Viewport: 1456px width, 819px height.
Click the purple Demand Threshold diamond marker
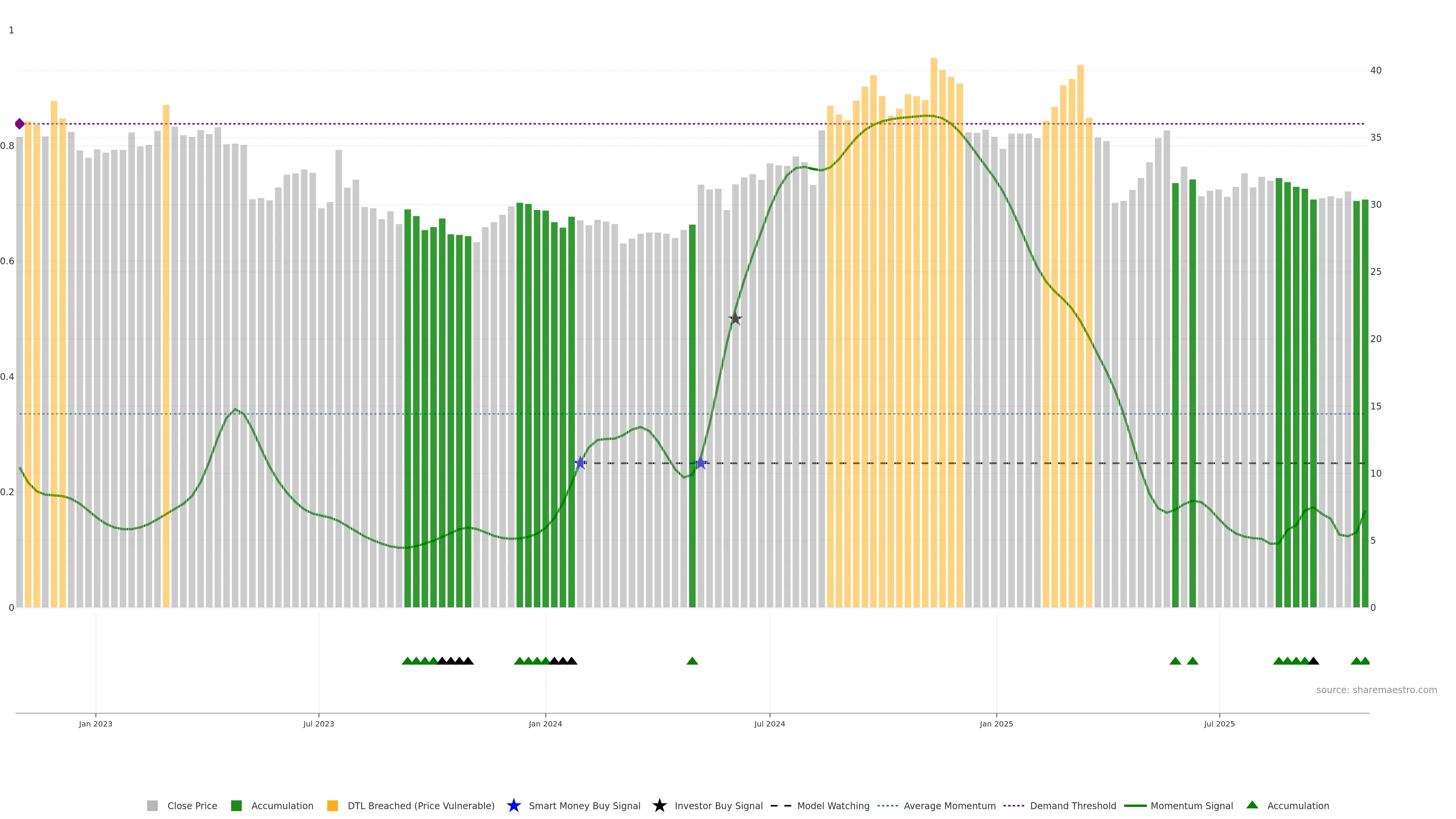pos(20,124)
